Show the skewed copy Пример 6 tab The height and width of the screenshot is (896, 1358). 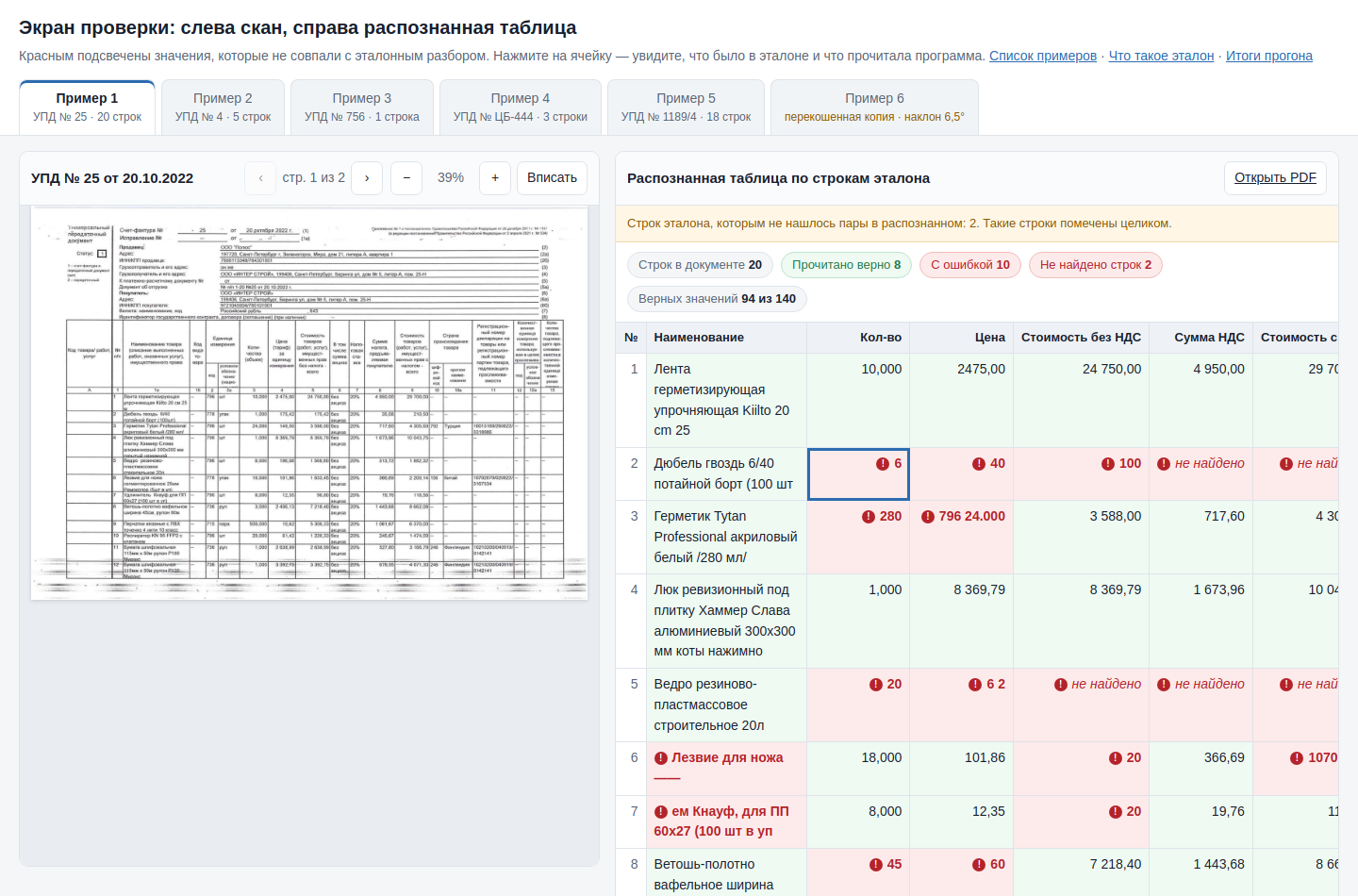click(874, 108)
